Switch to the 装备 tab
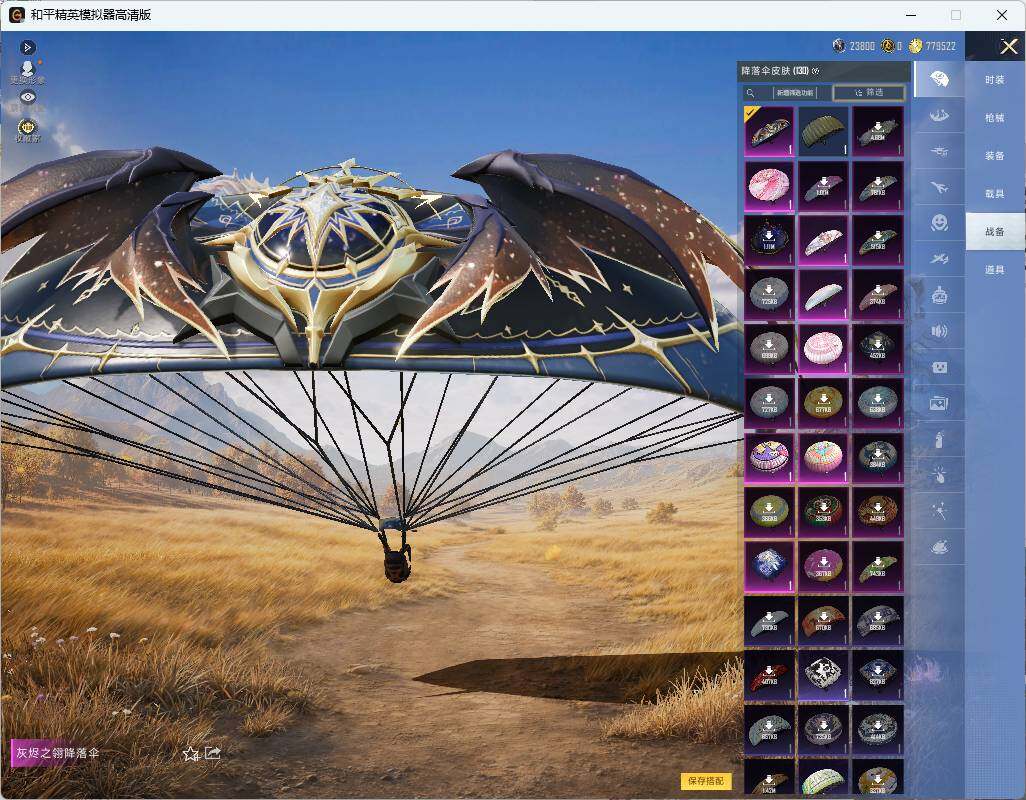 [995, 156]
